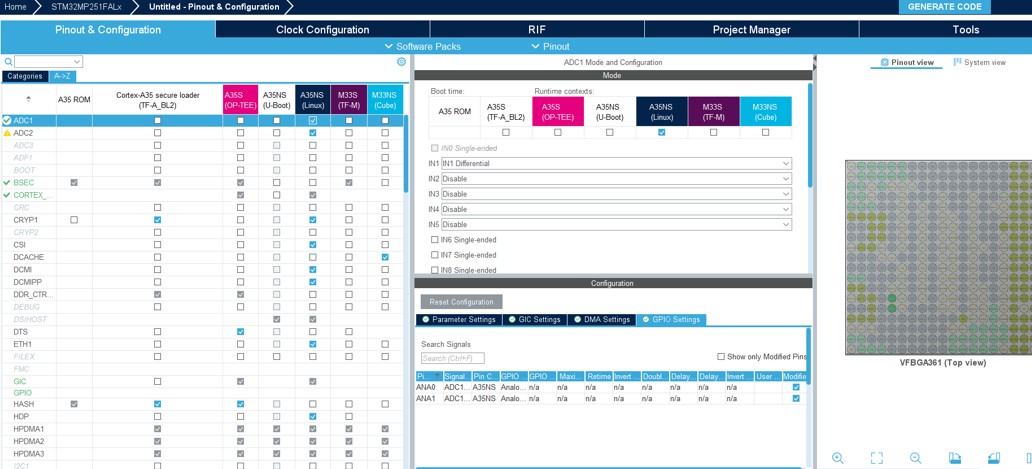
Task: Uncheck A35NS (Linux) runtime context in Mode
Action: [x=661, y=132]
